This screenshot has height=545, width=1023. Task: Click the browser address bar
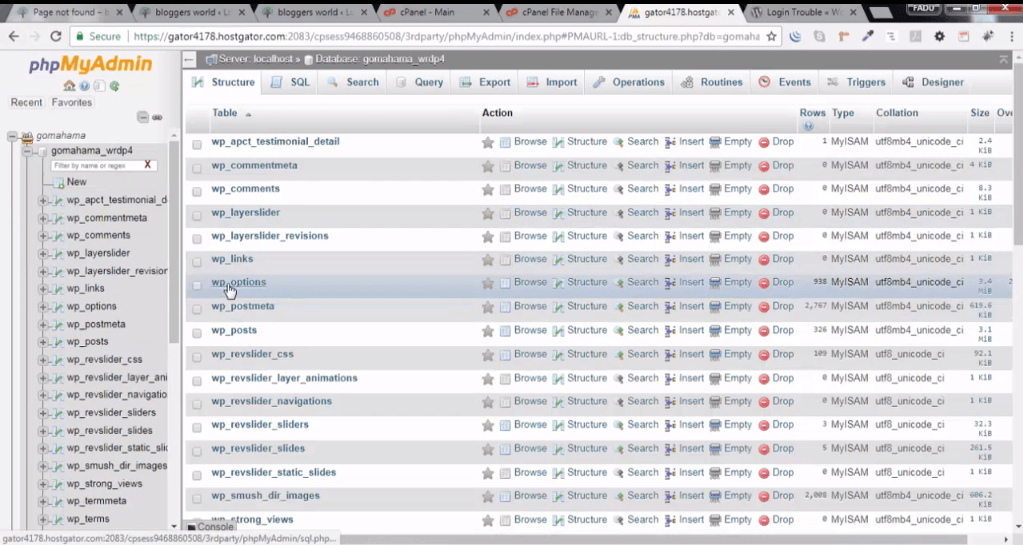click(446, 37)
